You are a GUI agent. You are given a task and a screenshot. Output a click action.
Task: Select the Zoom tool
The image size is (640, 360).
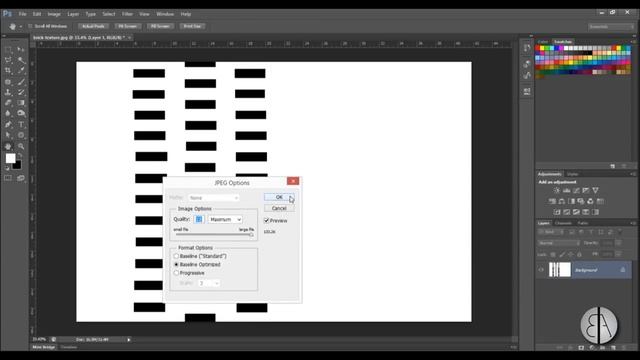(x=21, y=146)
